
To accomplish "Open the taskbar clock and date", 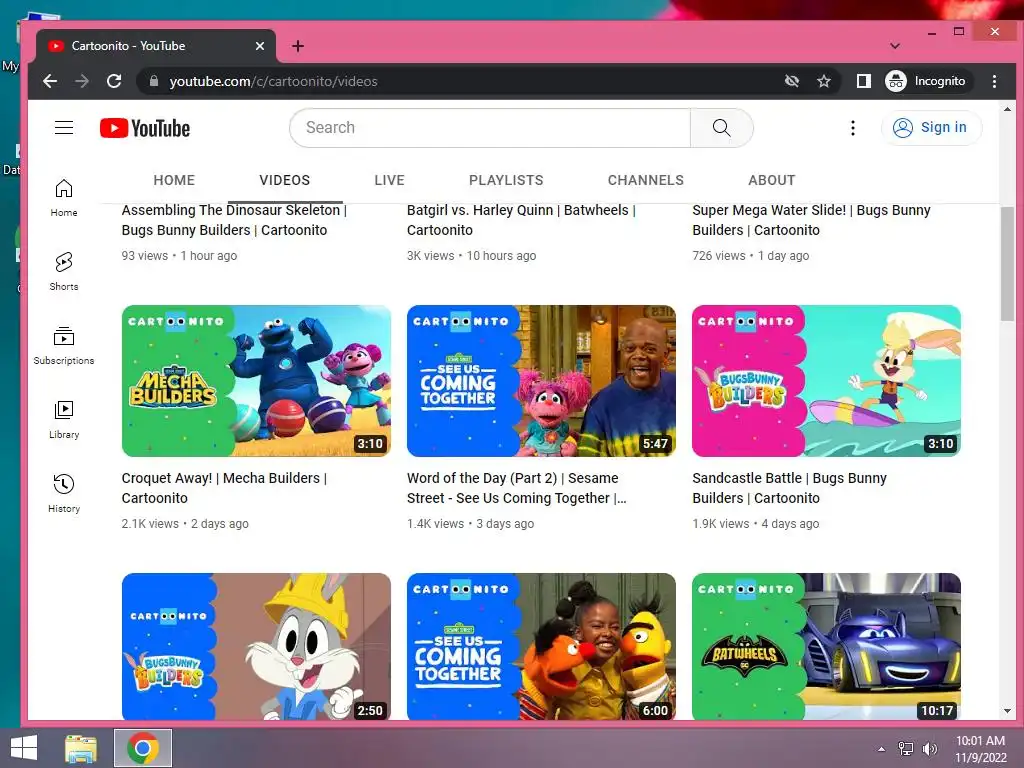I will point(981,749).
